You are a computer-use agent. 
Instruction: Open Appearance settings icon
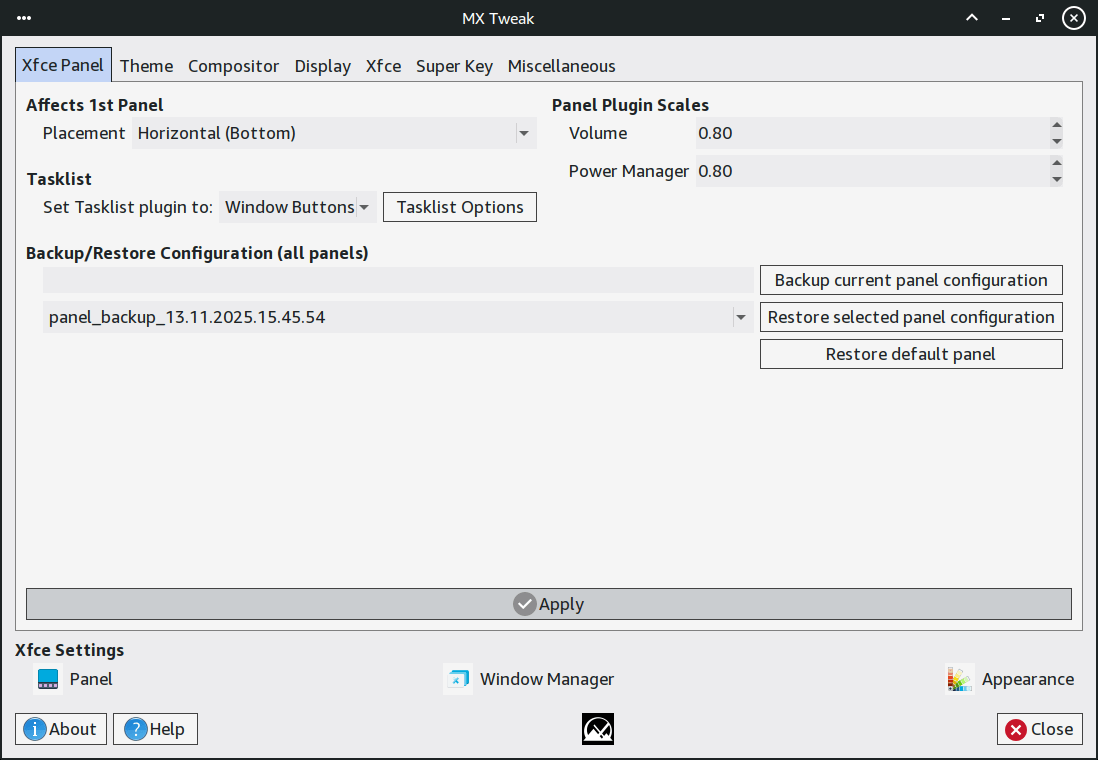point(960,679)
